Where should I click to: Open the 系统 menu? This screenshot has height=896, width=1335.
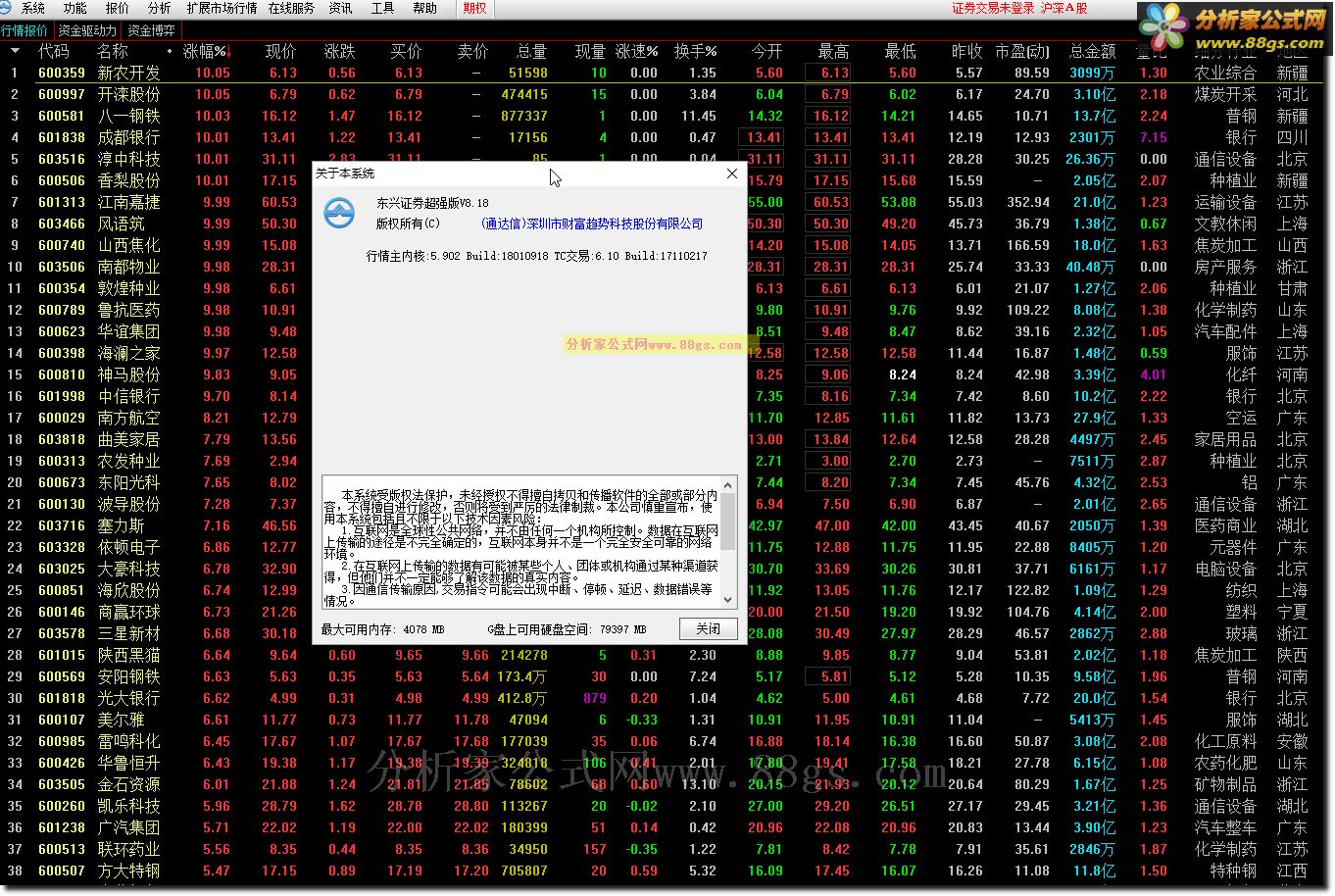[x=32, y=8]
